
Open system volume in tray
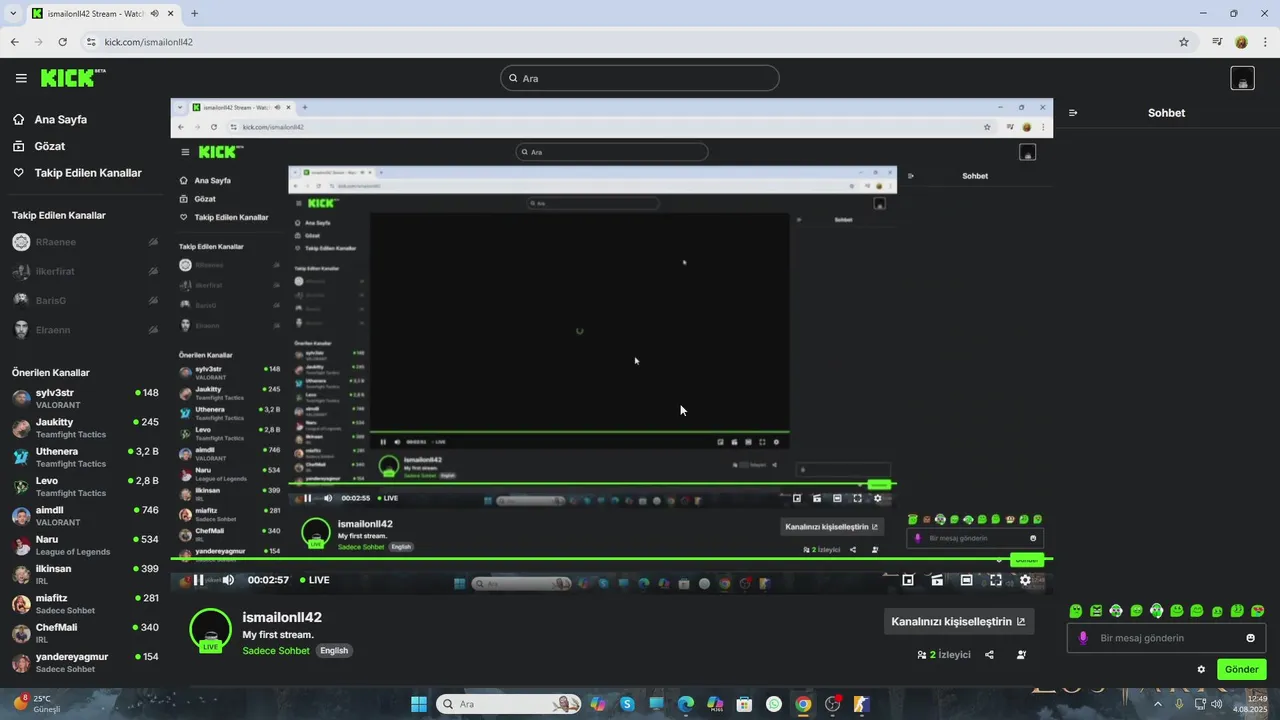coord(1217,704)
